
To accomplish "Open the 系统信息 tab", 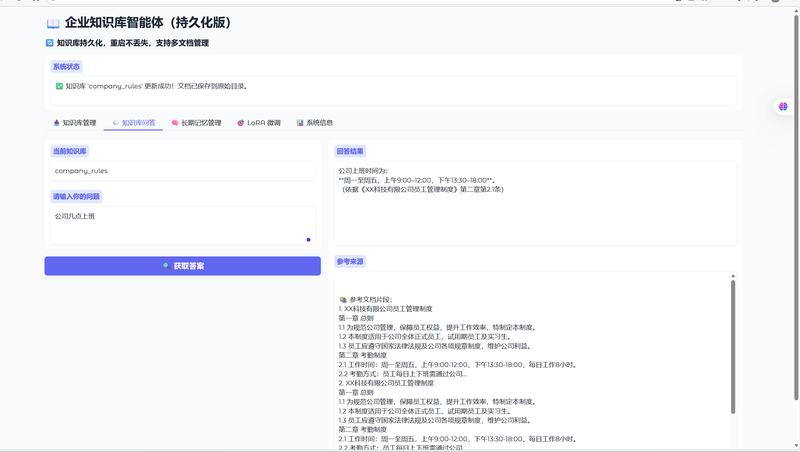I will [319, 123].
